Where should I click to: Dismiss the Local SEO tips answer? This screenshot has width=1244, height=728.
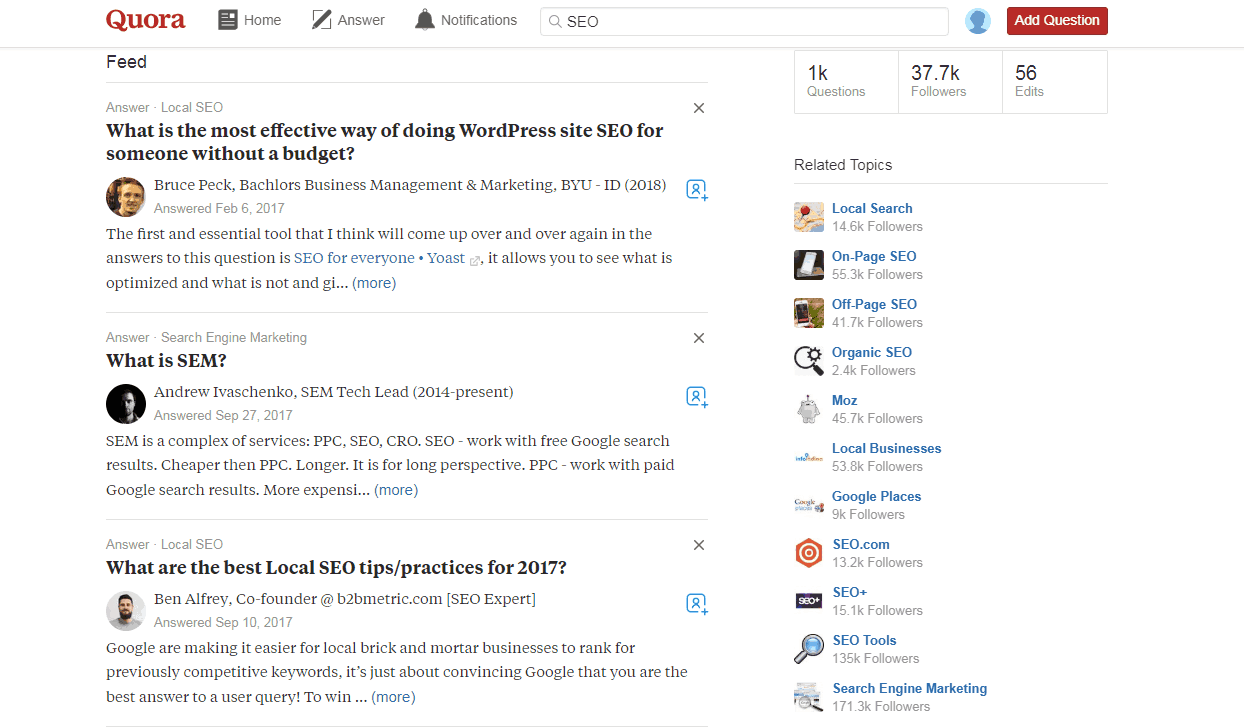(x=699, y=545)
